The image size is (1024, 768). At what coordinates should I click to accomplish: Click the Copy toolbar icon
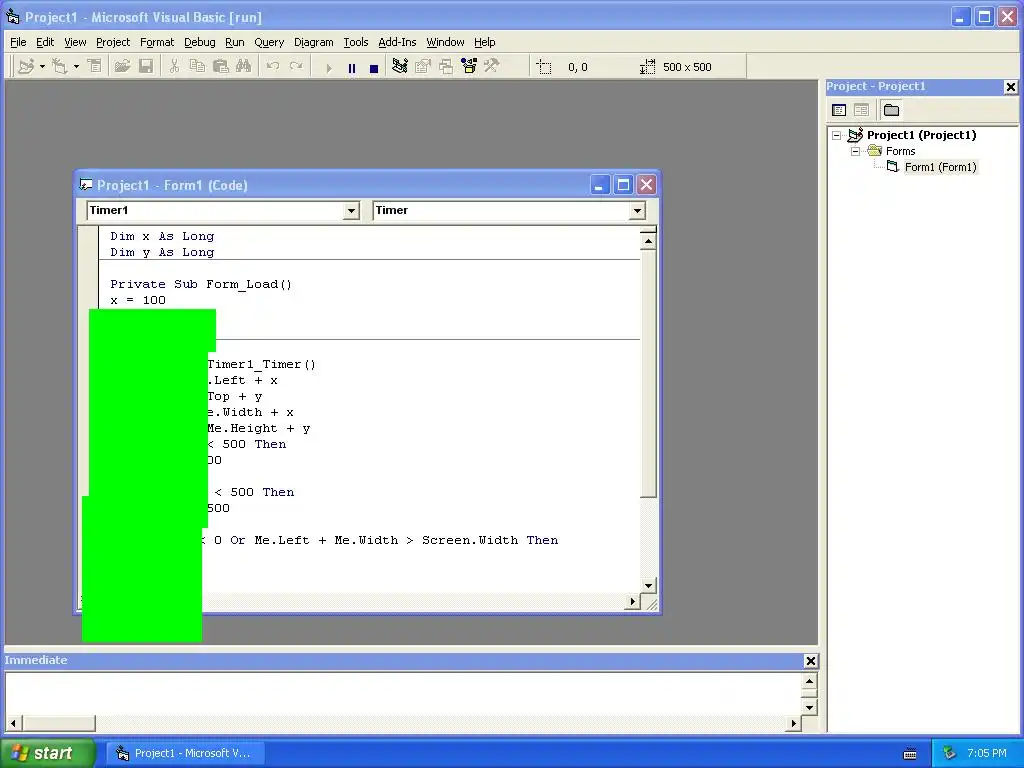tap(197, 67)
